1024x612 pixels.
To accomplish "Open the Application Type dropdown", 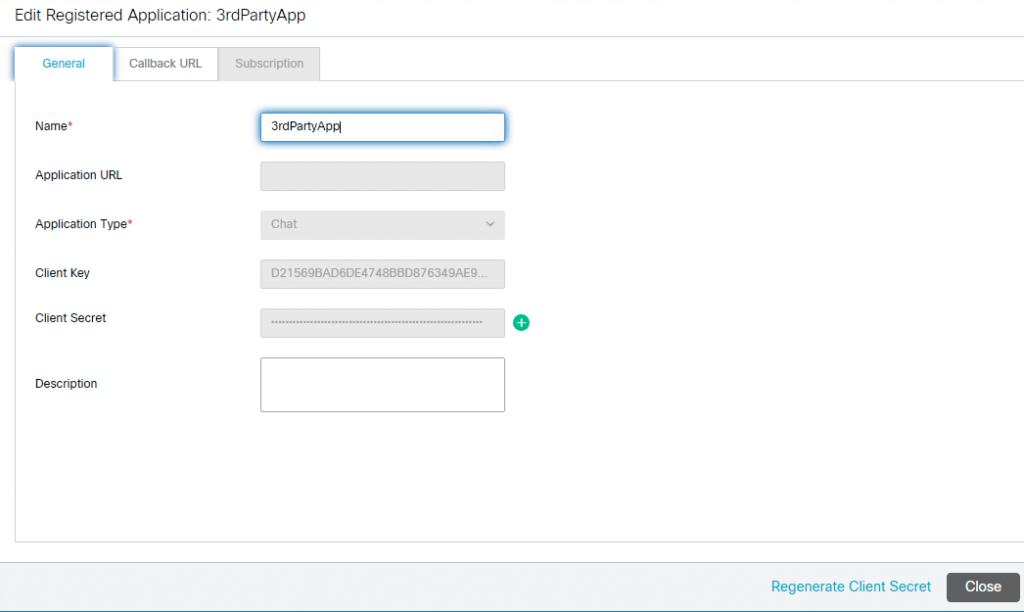I will coord(382,224).
